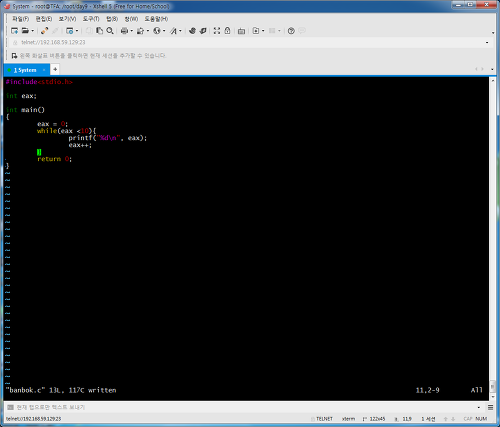Image resolution: width=500 pixels, height=427 pixels.
Task: Click the telnet address bar field
Action: pos(248,42)
